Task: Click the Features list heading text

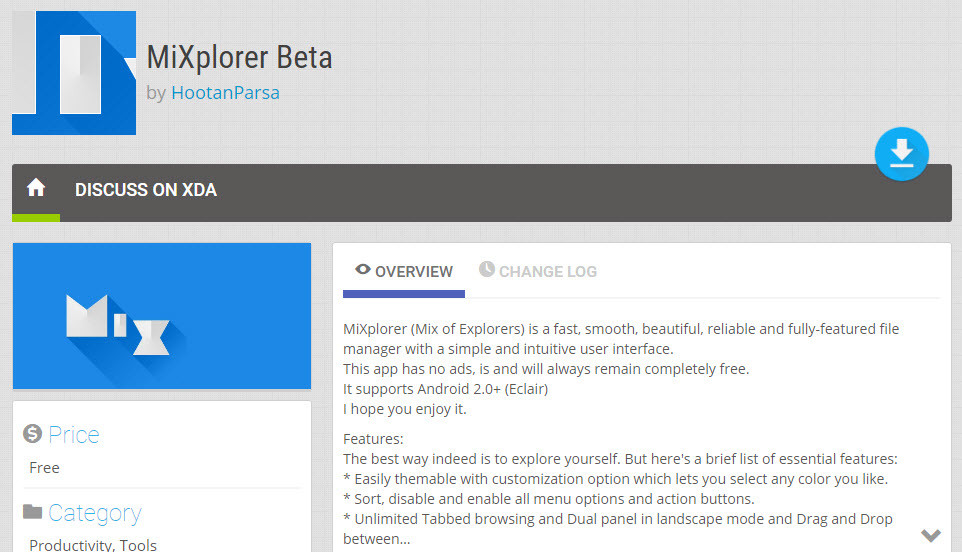Action: click(x=374, y=438)
